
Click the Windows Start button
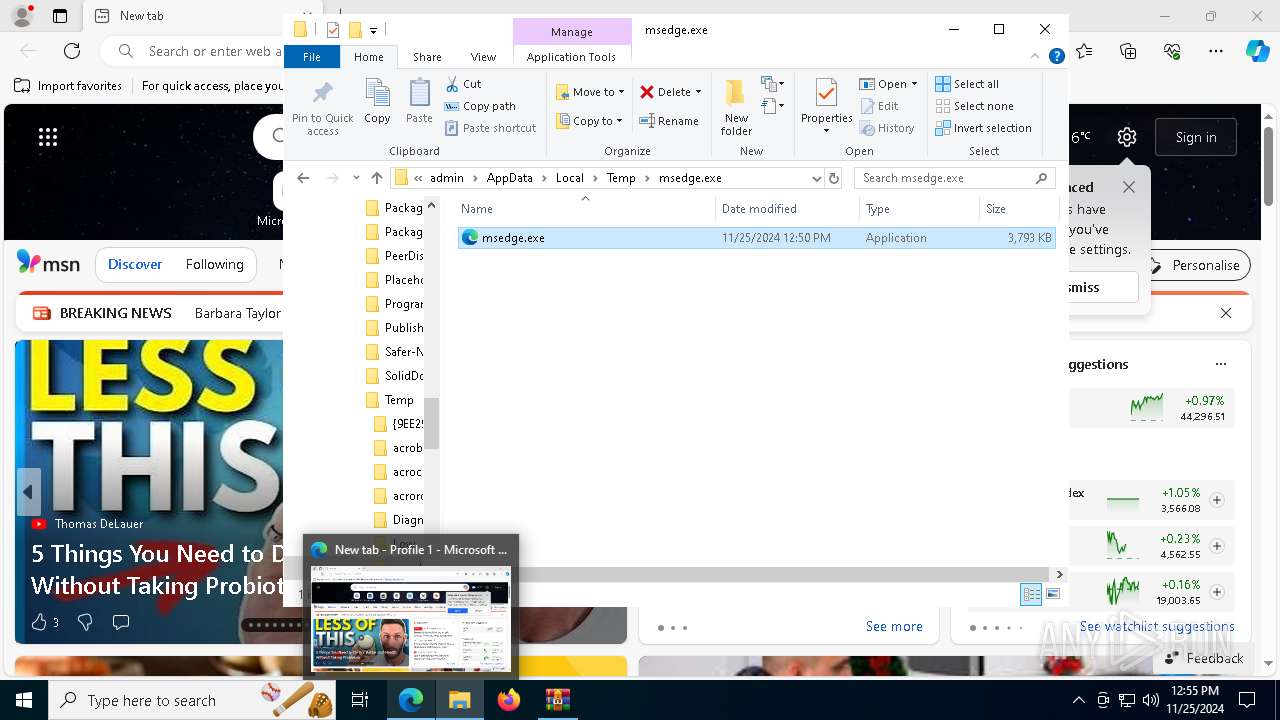(x=24, y=700)
